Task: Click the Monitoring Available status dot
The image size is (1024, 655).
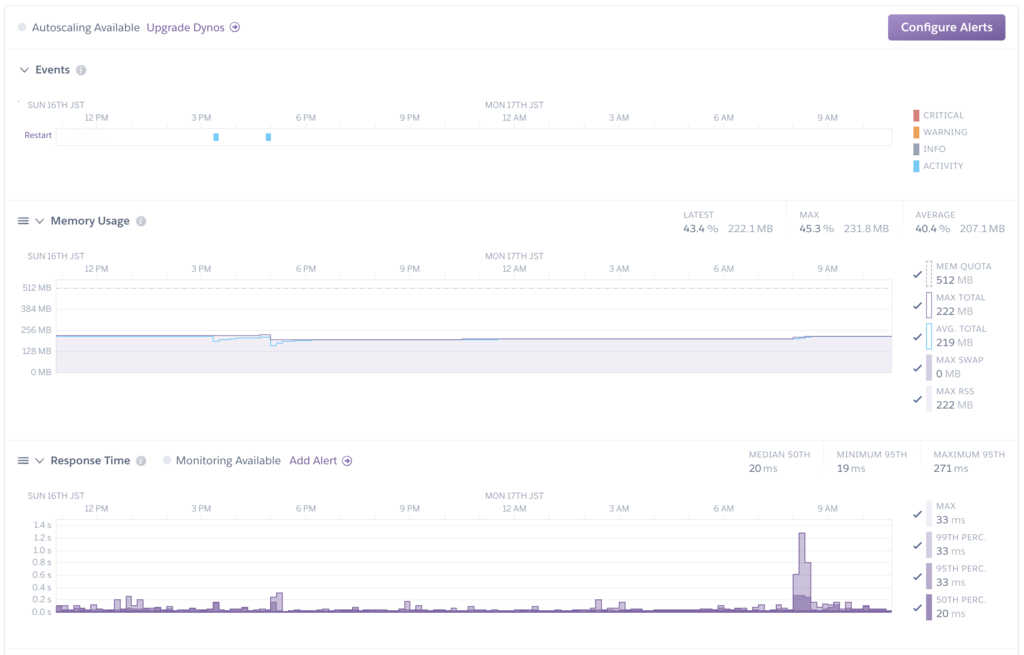Action: [167, 460]
